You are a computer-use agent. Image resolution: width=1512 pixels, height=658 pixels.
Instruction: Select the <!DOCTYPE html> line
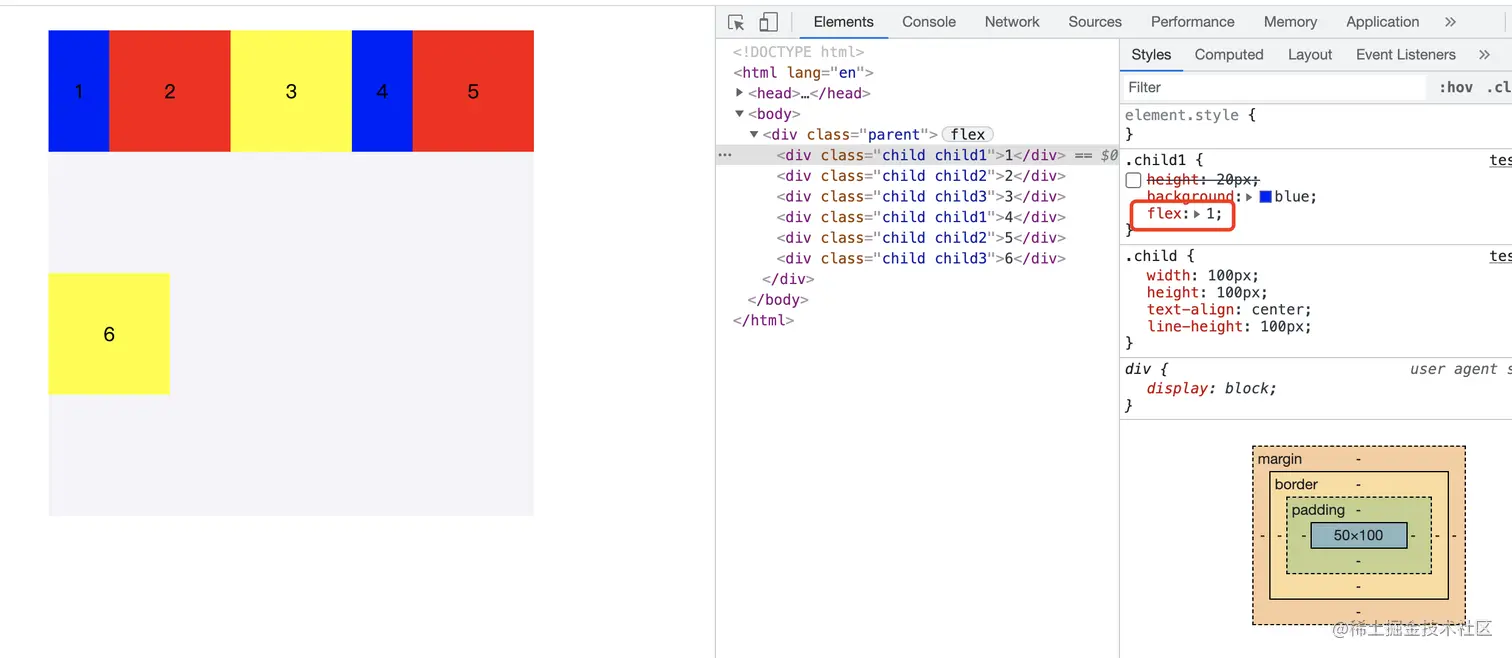tap(798, 52)
